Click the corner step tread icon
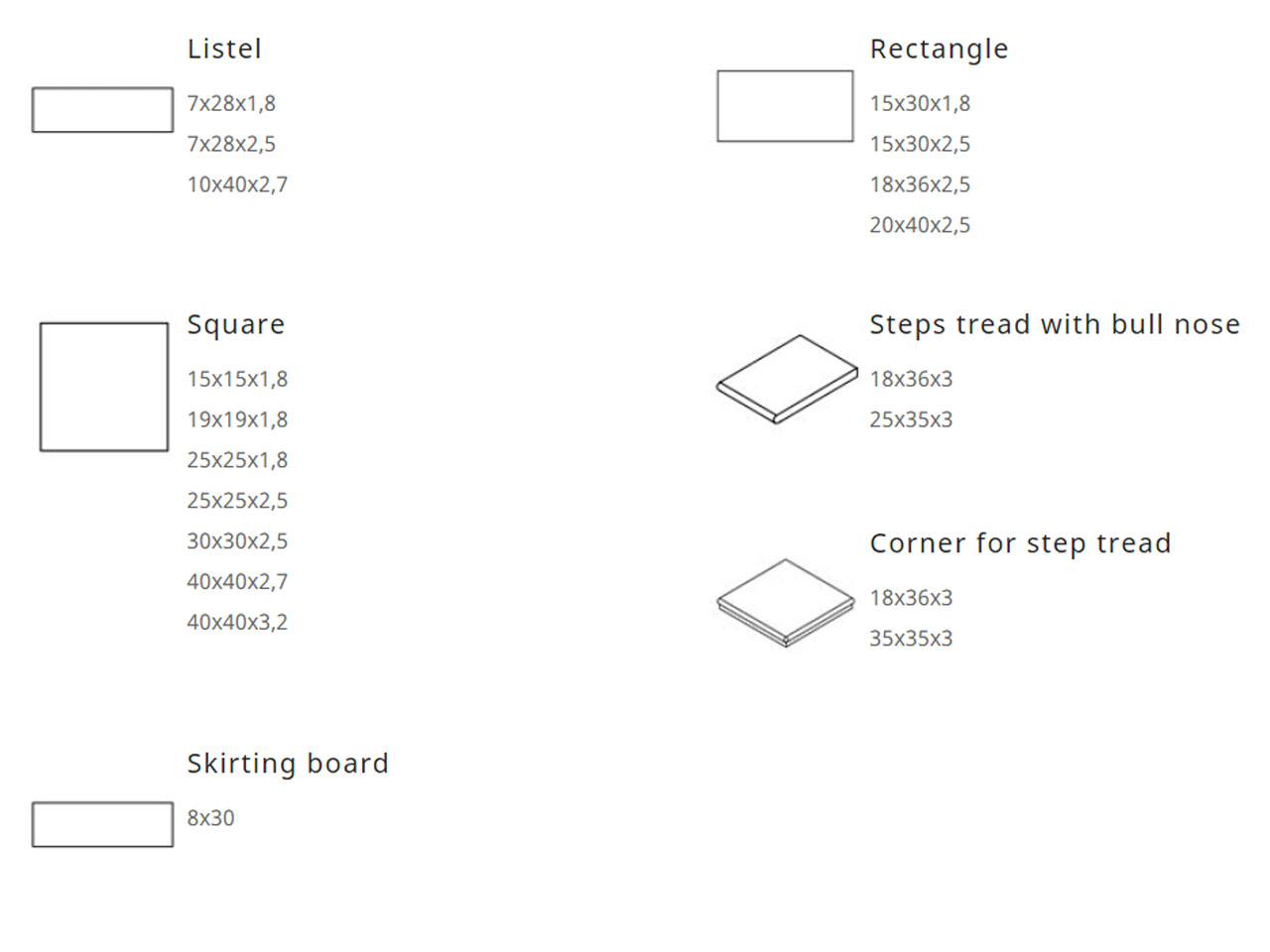 tap(786, 603)
